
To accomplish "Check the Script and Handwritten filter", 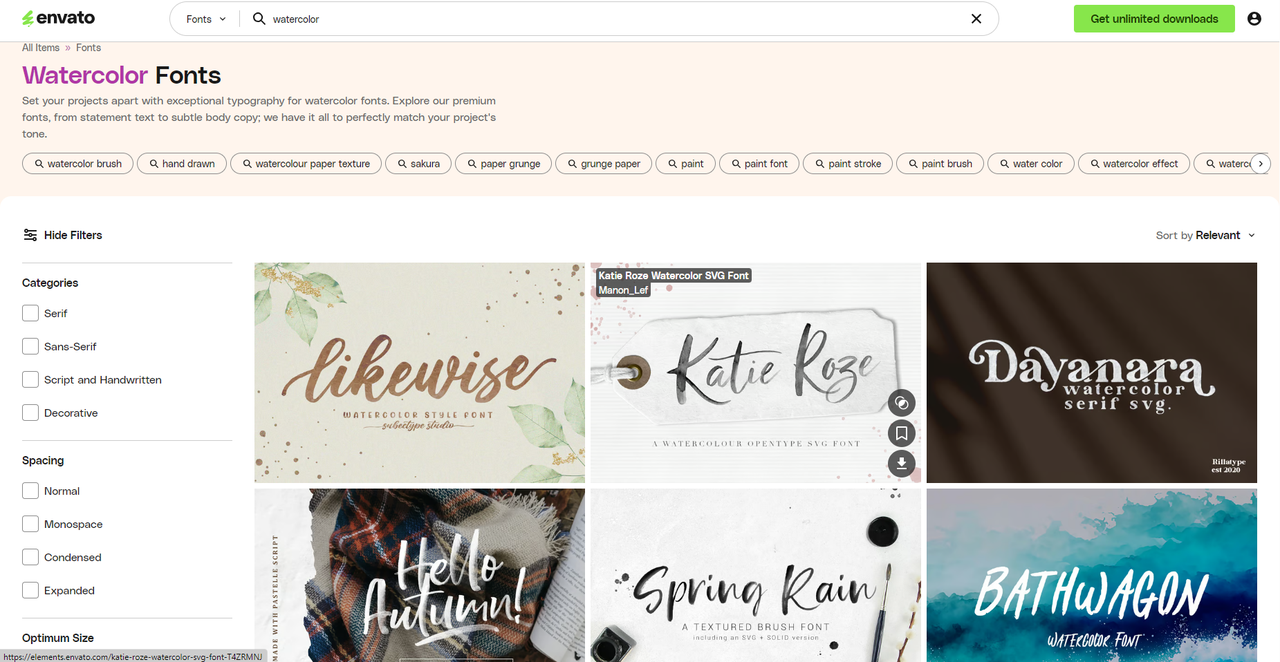I will tap(31, 380).
